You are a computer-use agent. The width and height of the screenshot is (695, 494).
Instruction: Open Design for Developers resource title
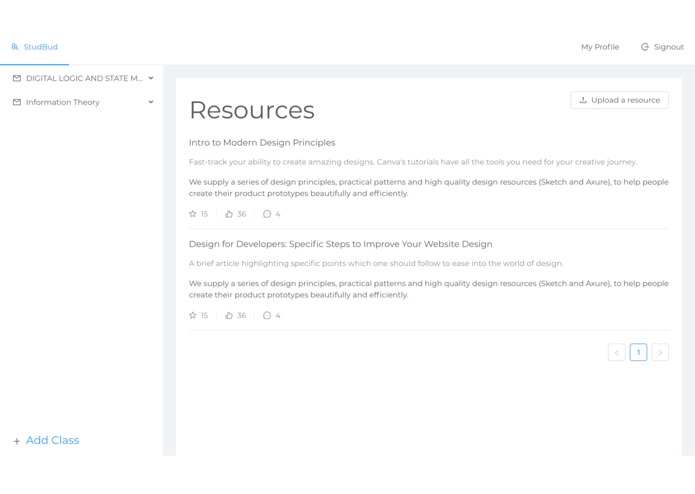coord(340,244)
